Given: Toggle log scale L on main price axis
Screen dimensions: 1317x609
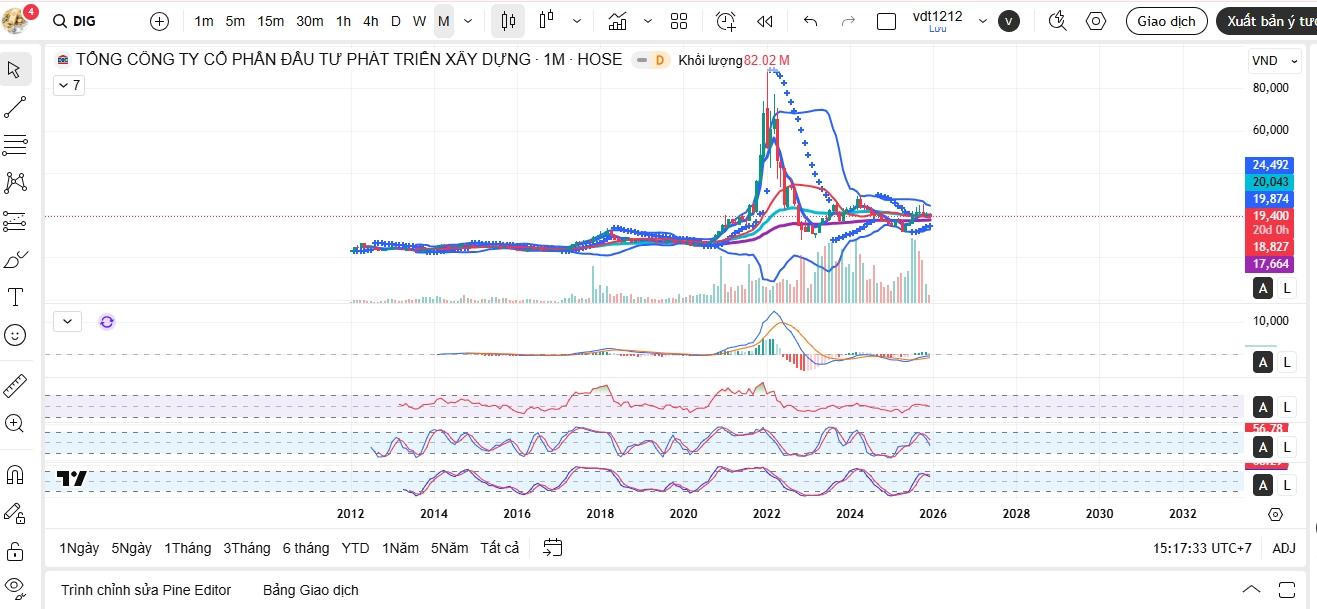Looking at the screenshot, I should pyautogui.click(x=1287, y=288).
